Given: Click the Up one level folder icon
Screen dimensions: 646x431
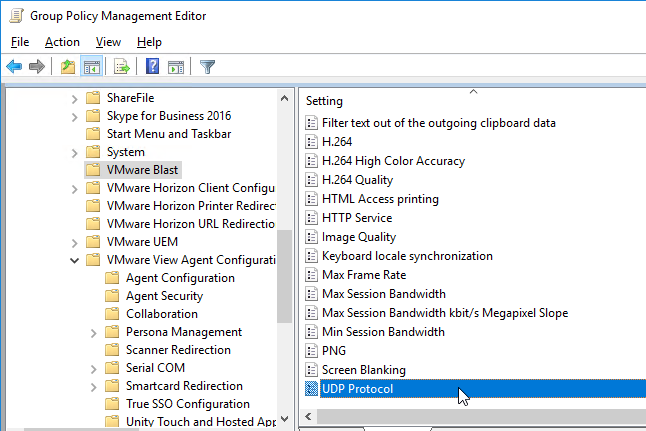Looking at the screenshot, I should (68, 66).
